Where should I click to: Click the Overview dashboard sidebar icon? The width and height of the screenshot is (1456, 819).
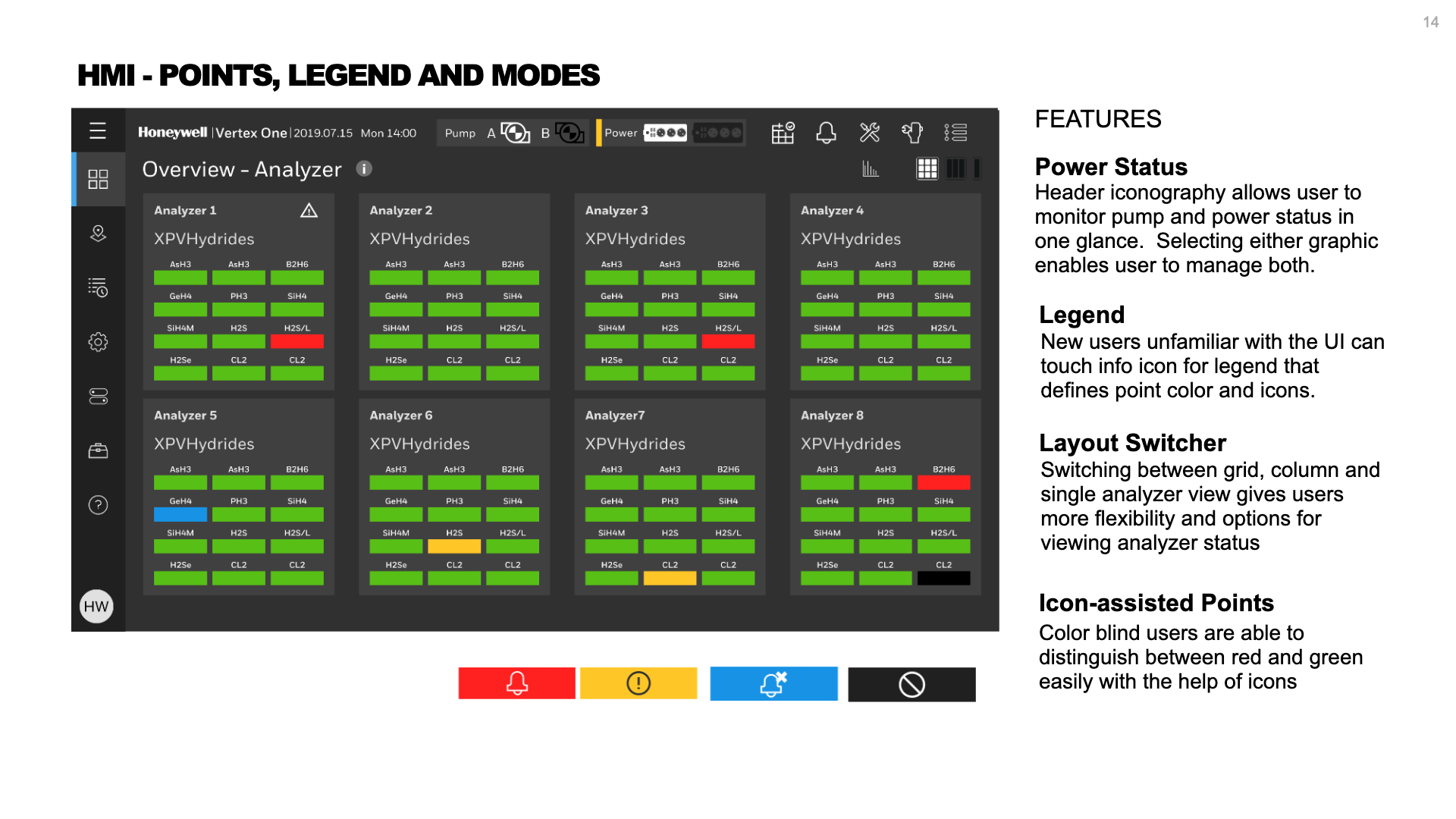coord(98,179)
